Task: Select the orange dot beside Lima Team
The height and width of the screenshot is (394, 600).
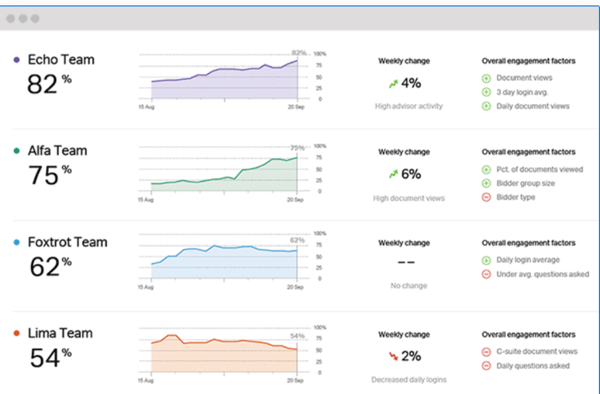Action: pyautogui.click(x=16, y=333)
